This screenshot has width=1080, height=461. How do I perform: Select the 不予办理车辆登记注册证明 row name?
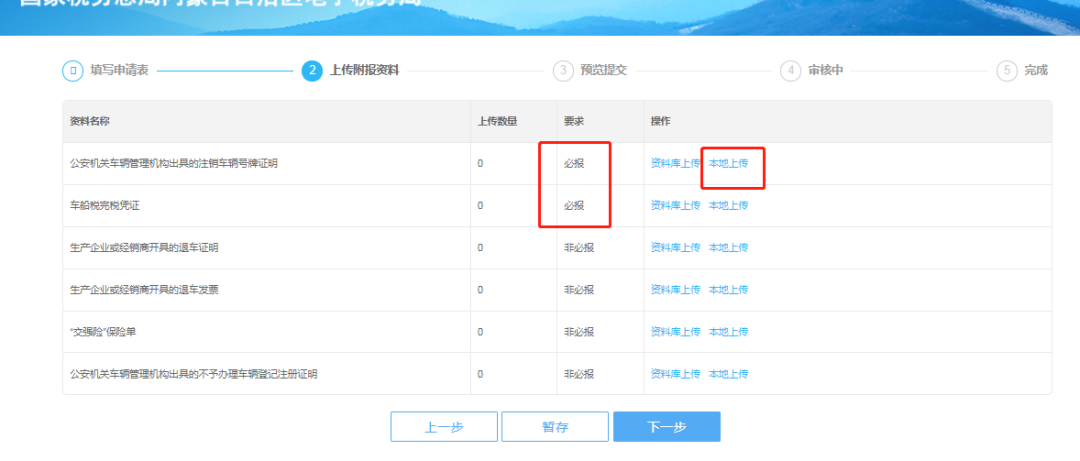(x=194, y=374)
